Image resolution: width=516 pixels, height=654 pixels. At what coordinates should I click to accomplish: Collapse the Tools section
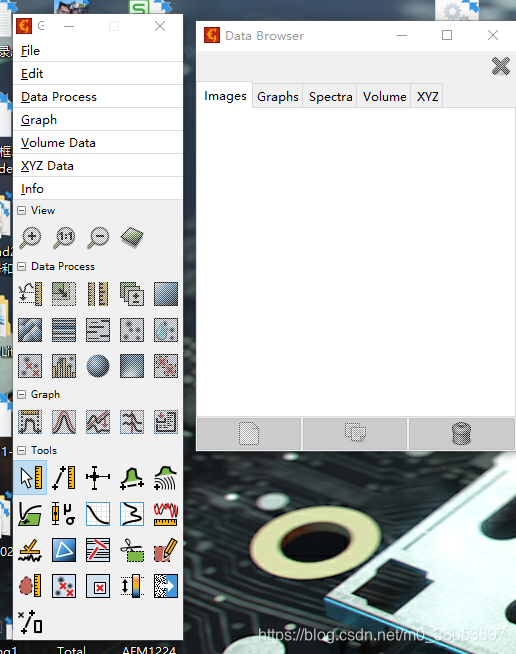pyautogui.click(x=22, y=450)
